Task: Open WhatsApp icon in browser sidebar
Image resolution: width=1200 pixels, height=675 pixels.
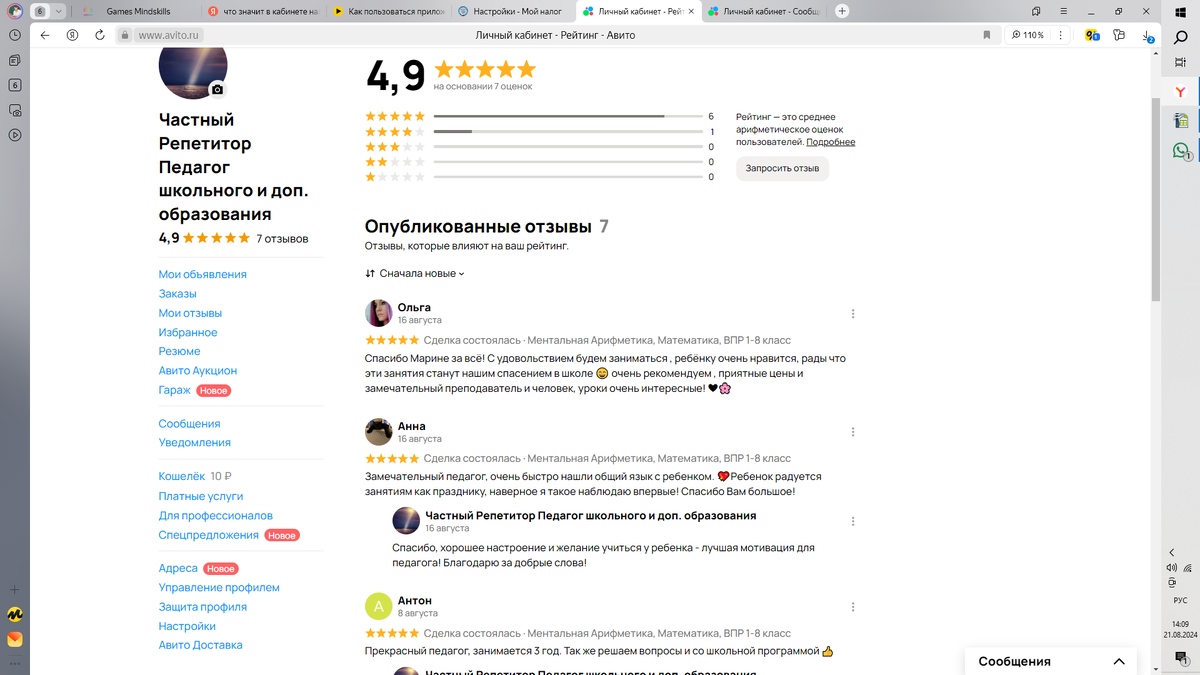Action: 1181,151
